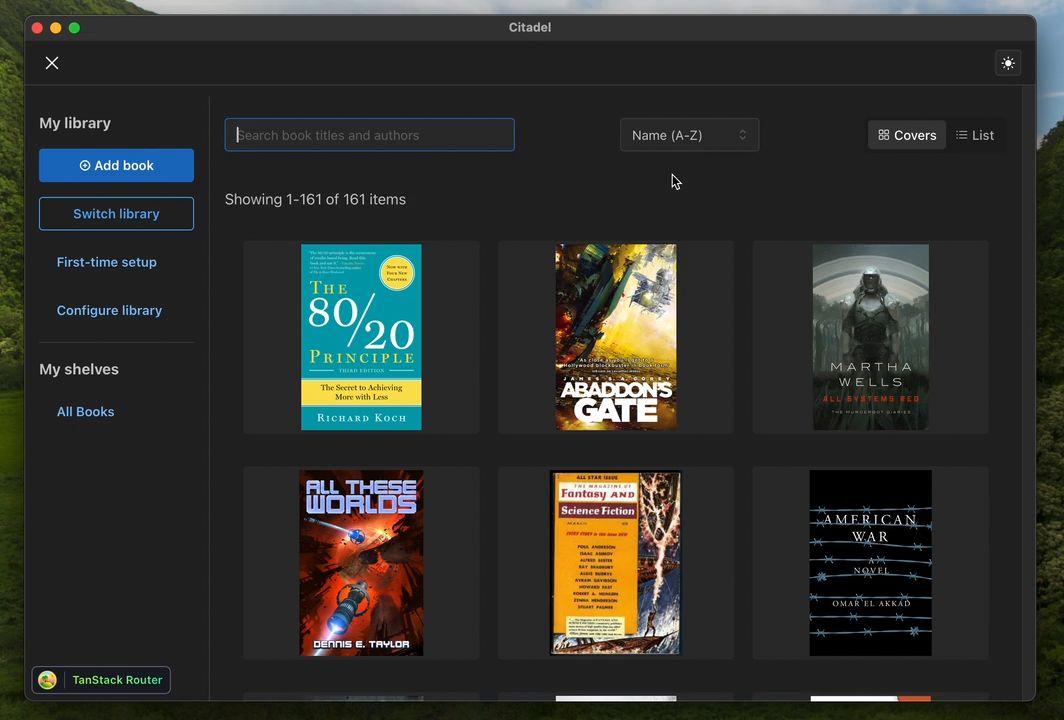Click the Martha Wells All Systems Red cover
This screenshot has width=1064, height=720.
click(x=870, y=336)
